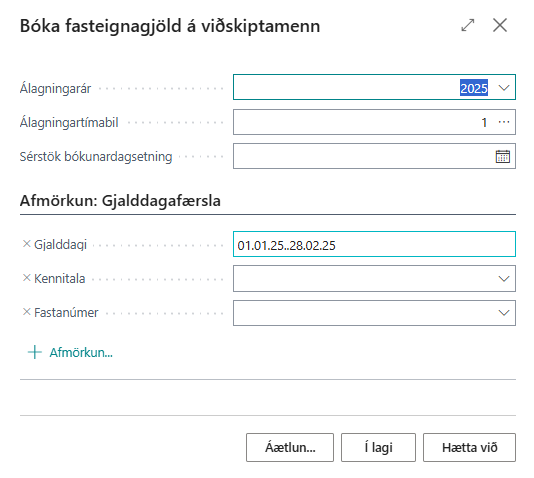The width and height of the screenshot is (534, 478).
Task: Expand the dialog to full screen
Action: click(468, 25)
